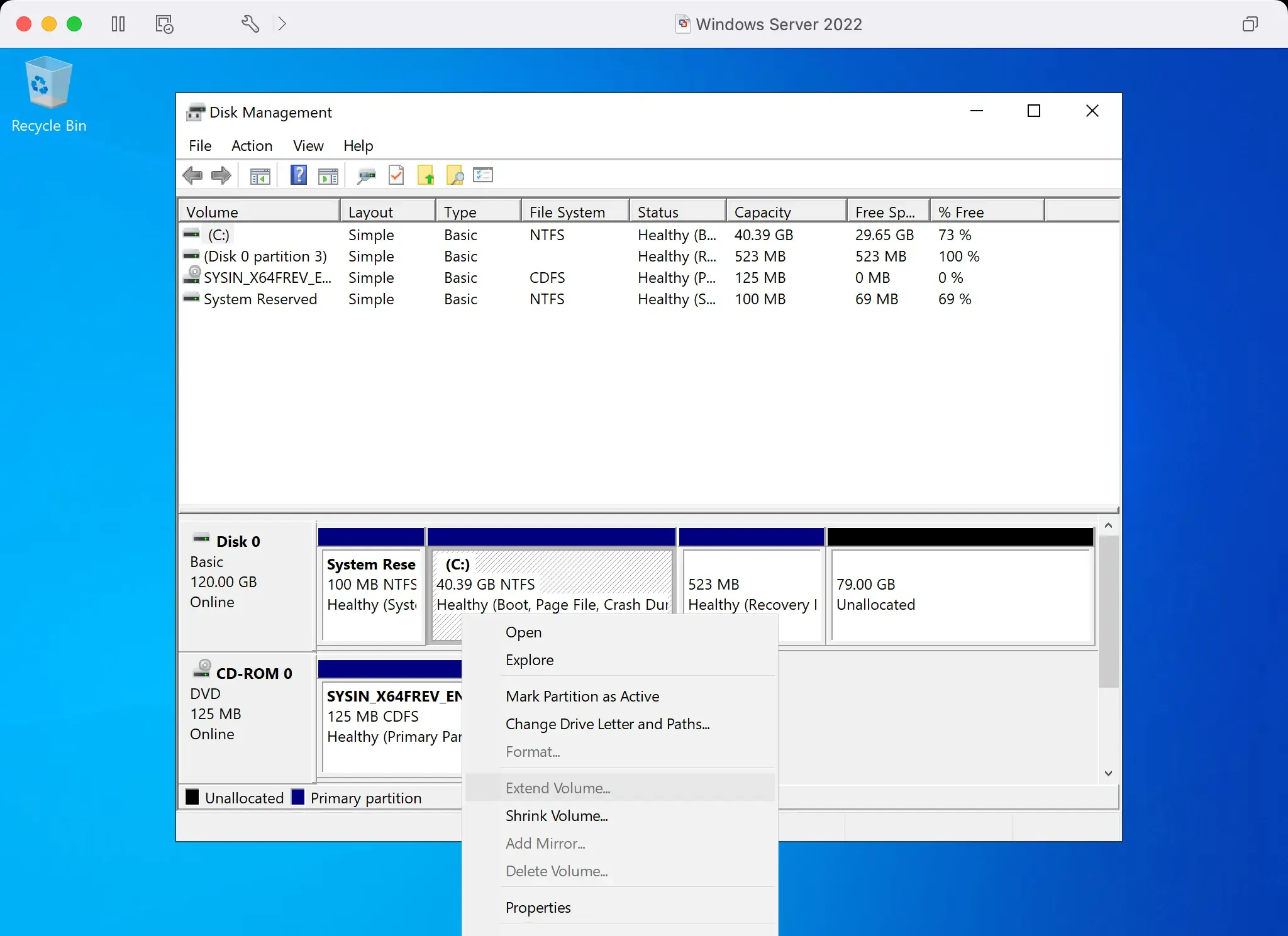Click the 40.39 GB capacity cell

tap(763, 235)
